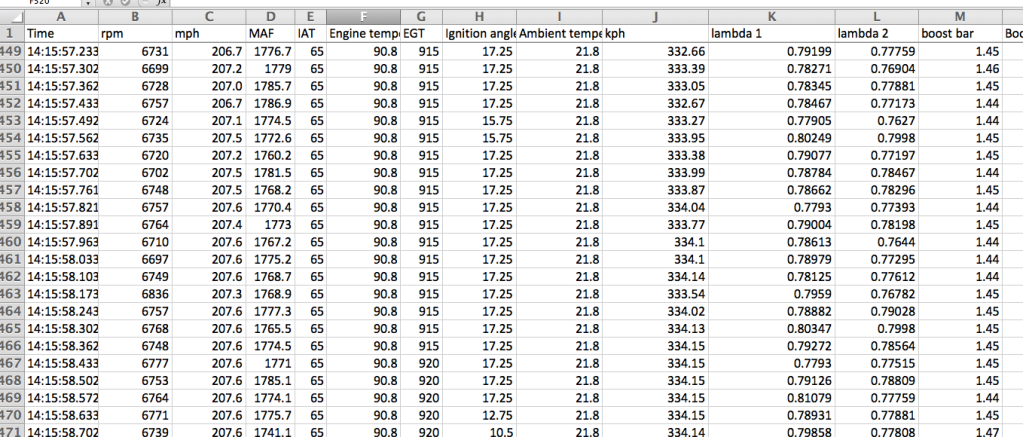Click the 'mph' header cell
The height and width of the screenshot is (437, 1023).
tap(209, 33)
